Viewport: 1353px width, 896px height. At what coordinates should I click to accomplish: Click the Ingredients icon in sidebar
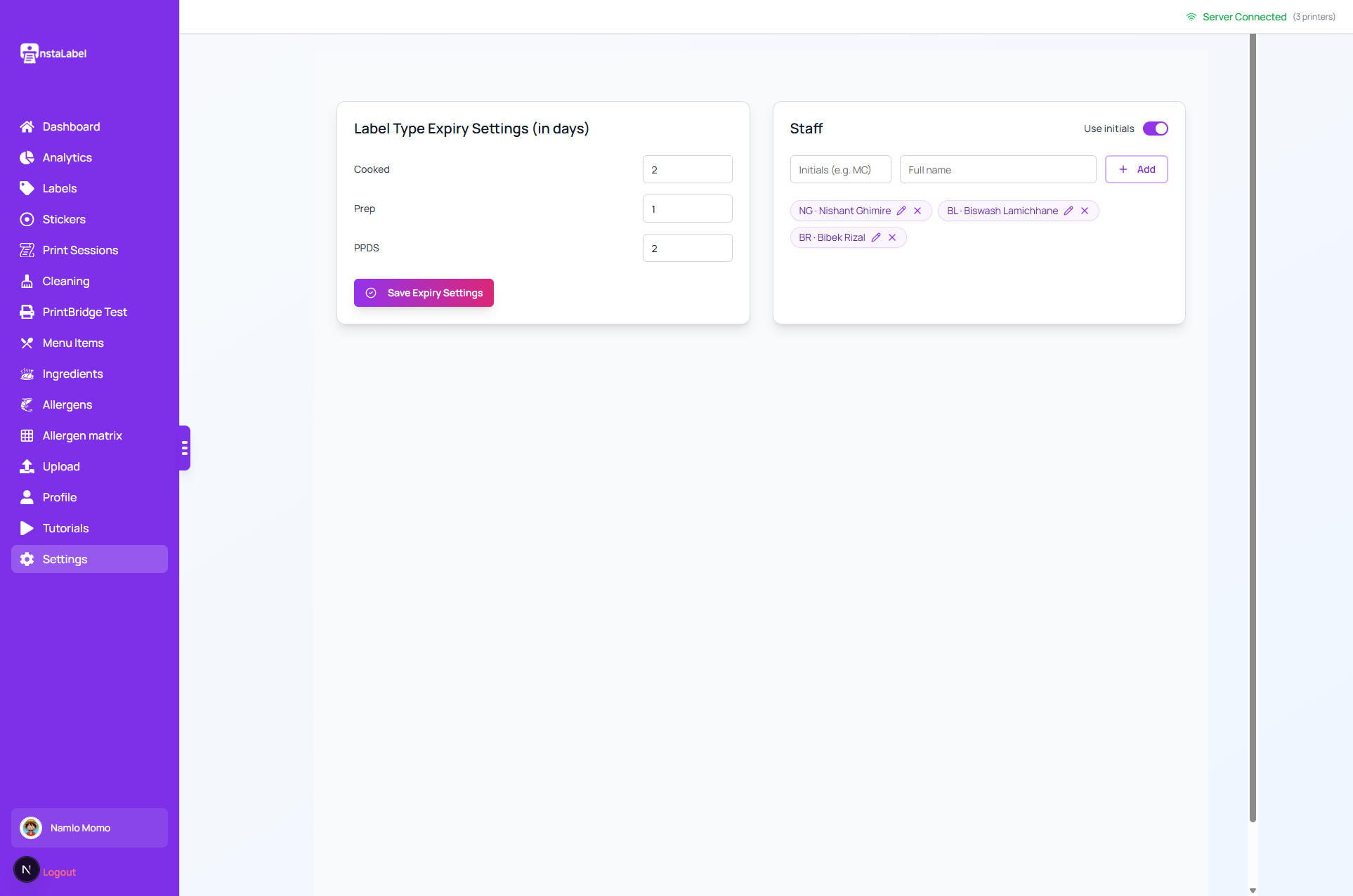[27, 374]
